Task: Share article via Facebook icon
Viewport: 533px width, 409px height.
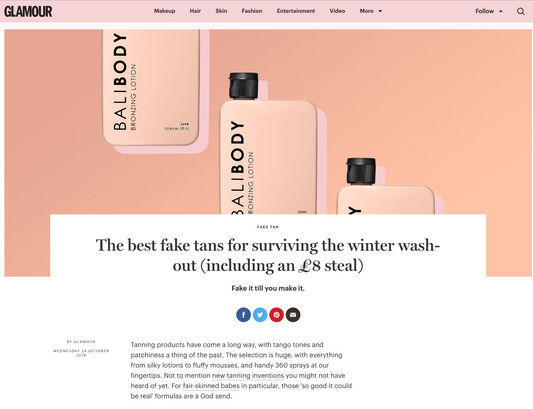Action: [243, 315]
